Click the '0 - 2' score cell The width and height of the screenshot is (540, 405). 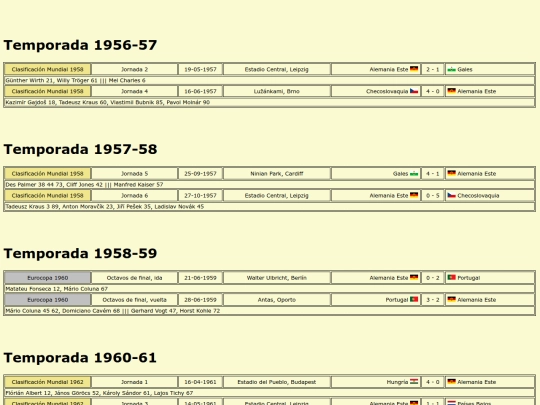pos(433,278)
